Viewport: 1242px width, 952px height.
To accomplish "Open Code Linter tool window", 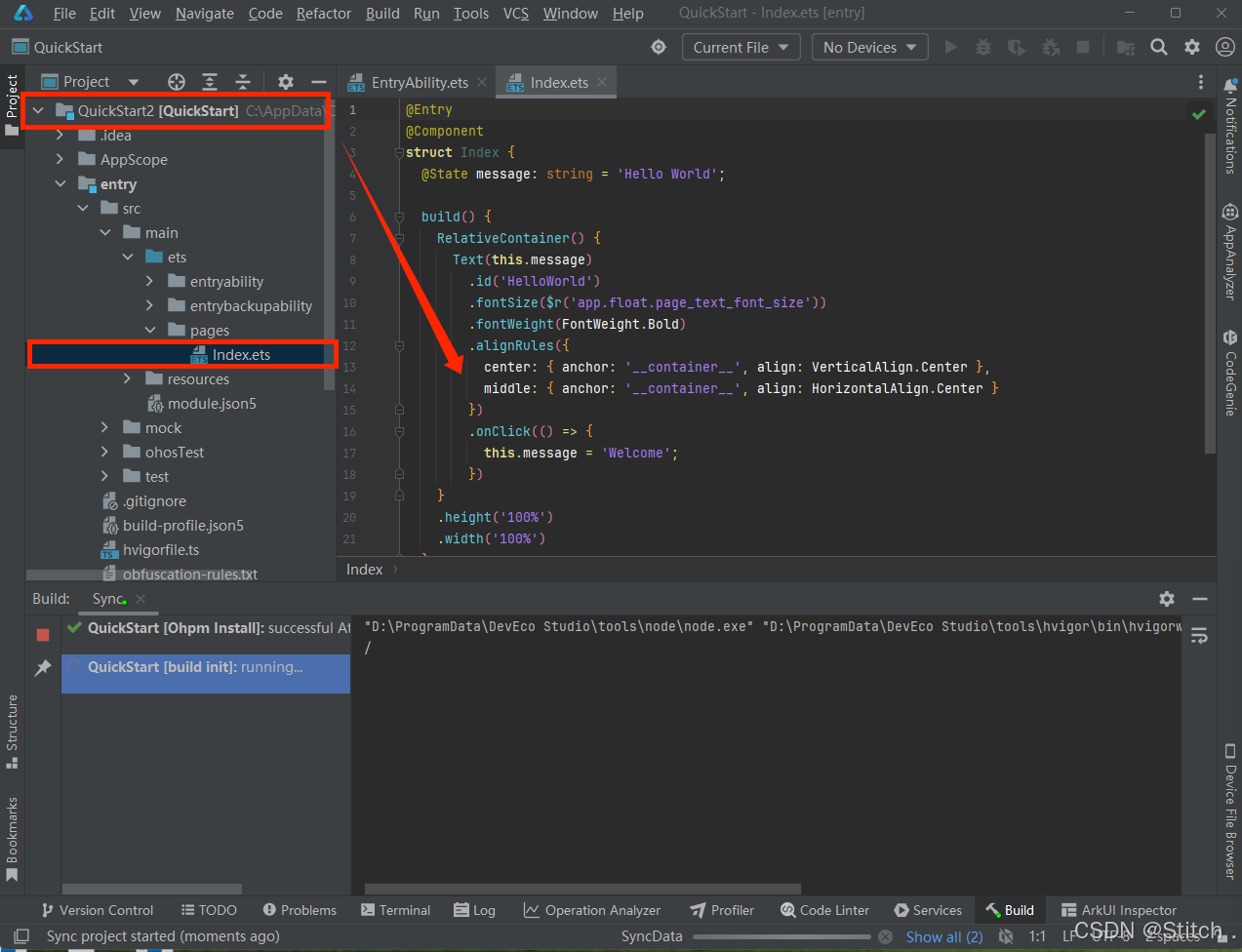I will pyautogui.click(x=824, y=910).
